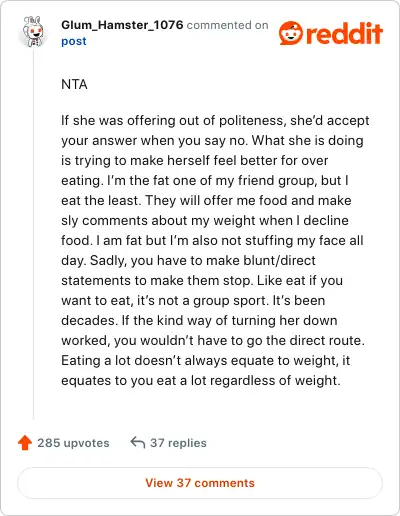Image resolution: width=400 pixels, height=516 pixels.
Task: Upvote the comment with the orange arrow
Action: pyautogui.click(x=25, y=443)
